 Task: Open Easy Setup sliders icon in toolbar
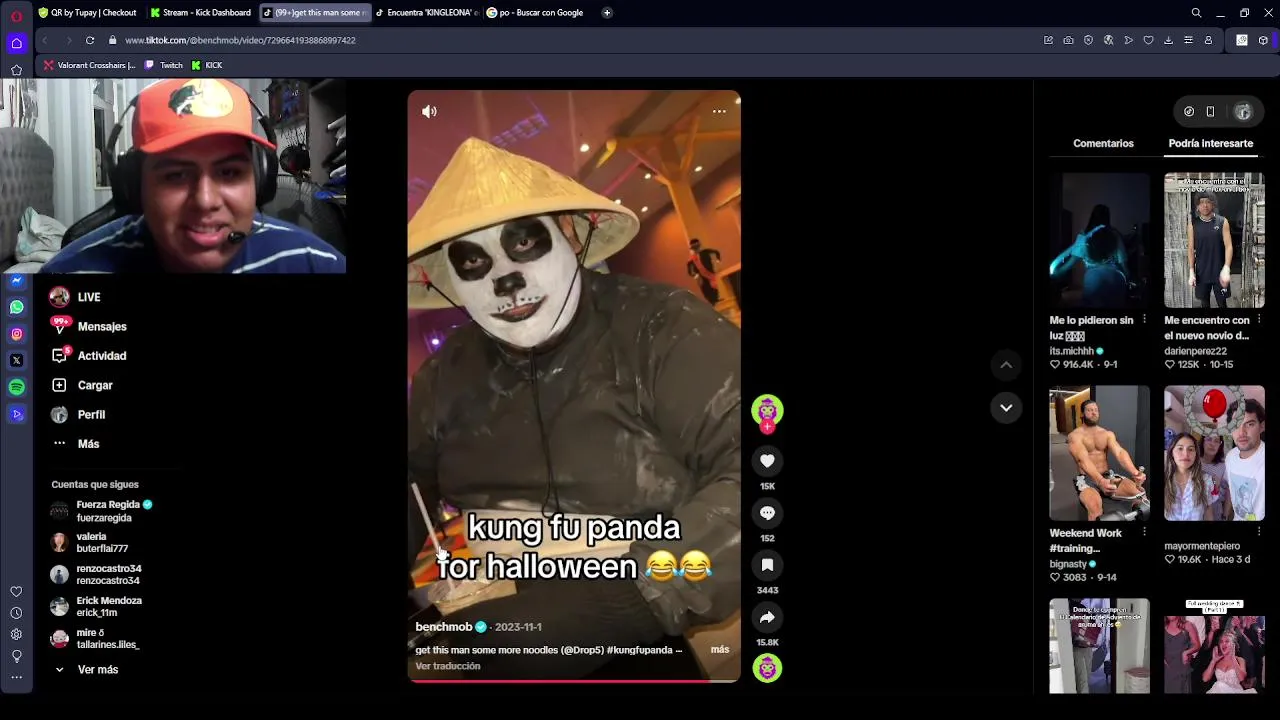1188,40
